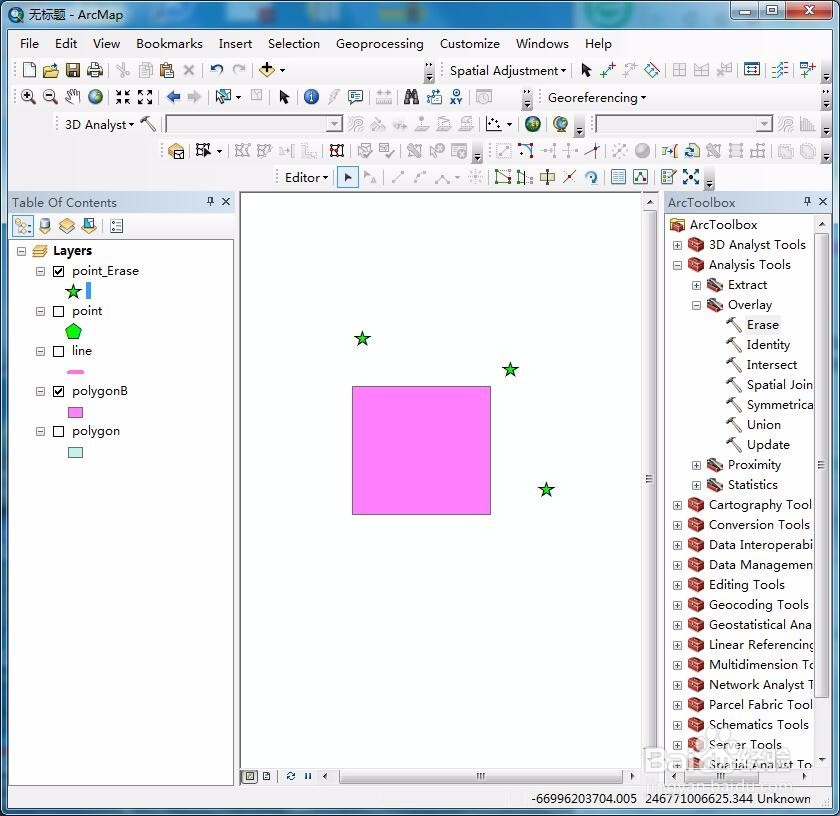Open the Editor dropdown menu
The height and width of the screenshot is (816, 840).
coord(306,177)
